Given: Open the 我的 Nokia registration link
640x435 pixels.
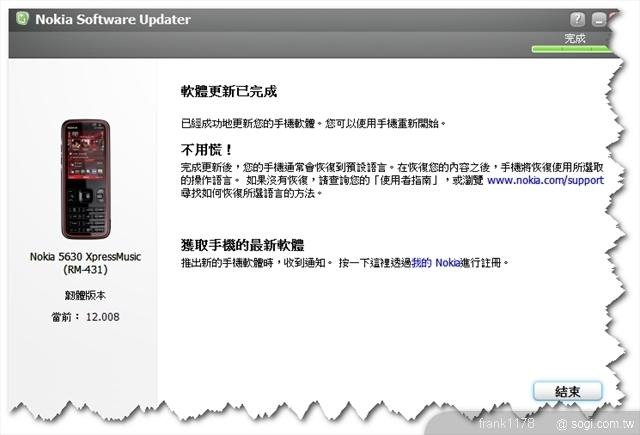Looking at the screenshot, I should 436,263.
